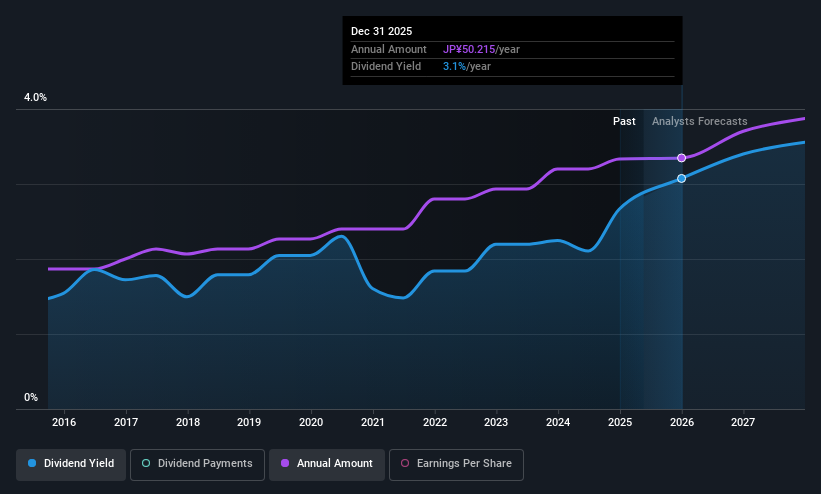Click the 4.0% y-axis label
Image resolution: width=821 pixels, height=494 pixels.
(35, 97)
